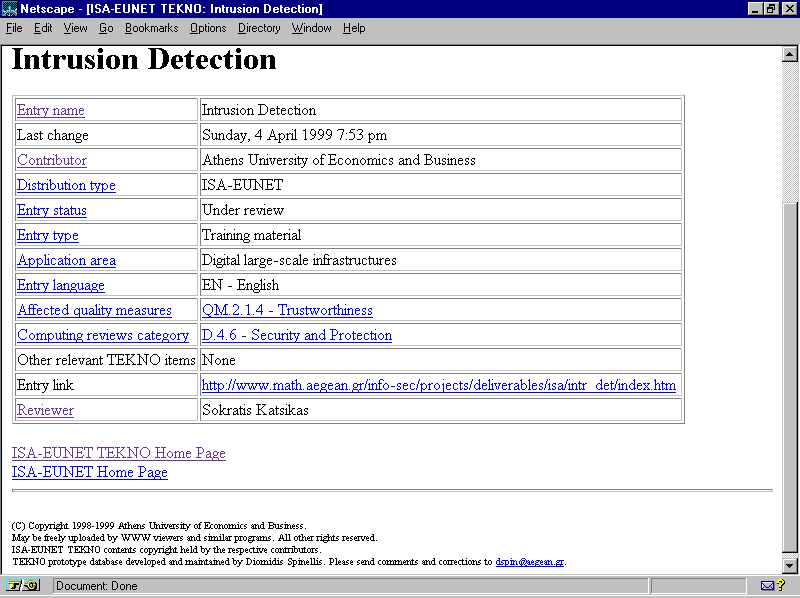Screen dimensions: 800x598
Task: Click the scroll down arrow
Action: point(790,565)
